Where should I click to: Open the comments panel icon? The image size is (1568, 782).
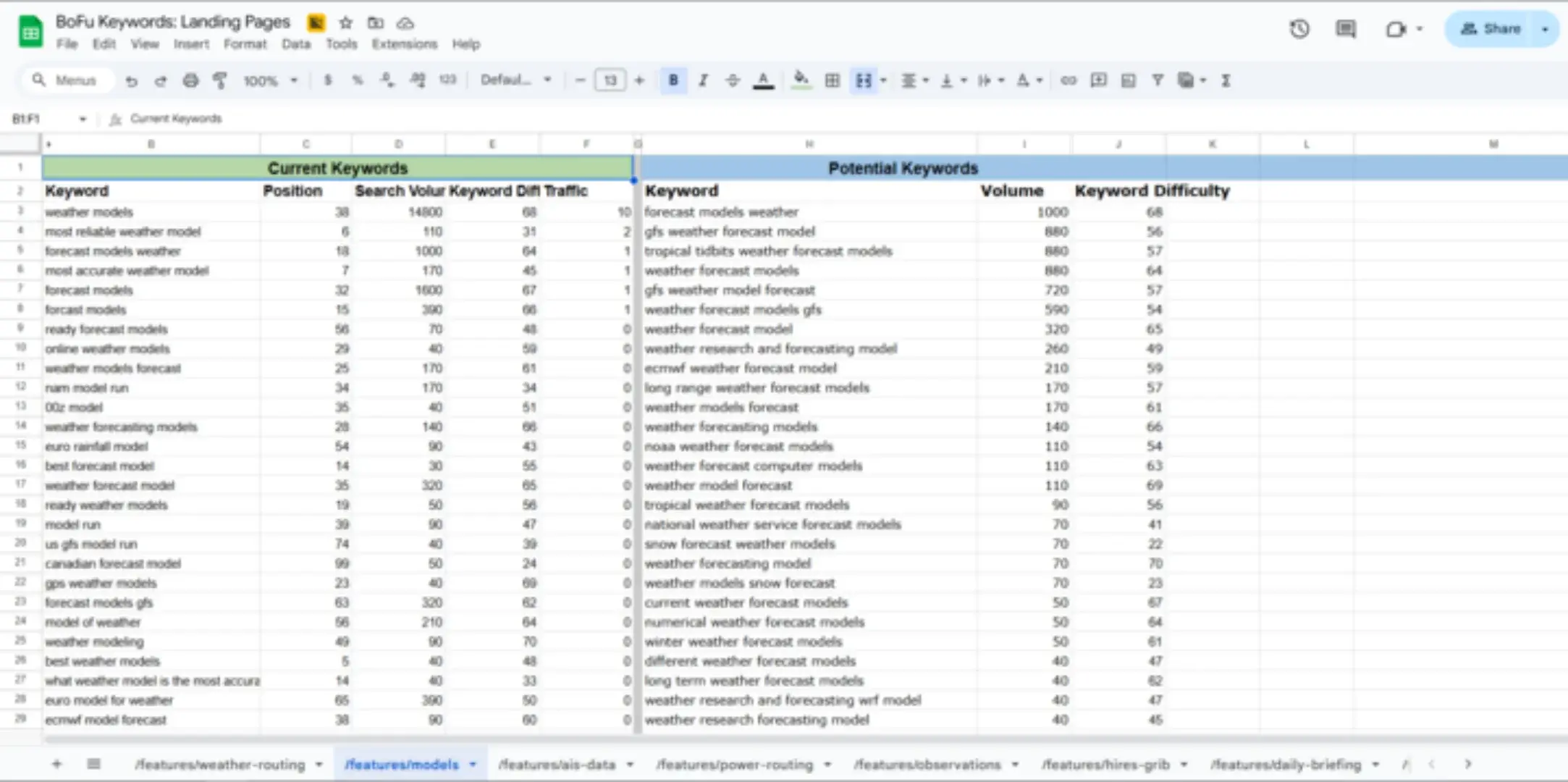1345,29
